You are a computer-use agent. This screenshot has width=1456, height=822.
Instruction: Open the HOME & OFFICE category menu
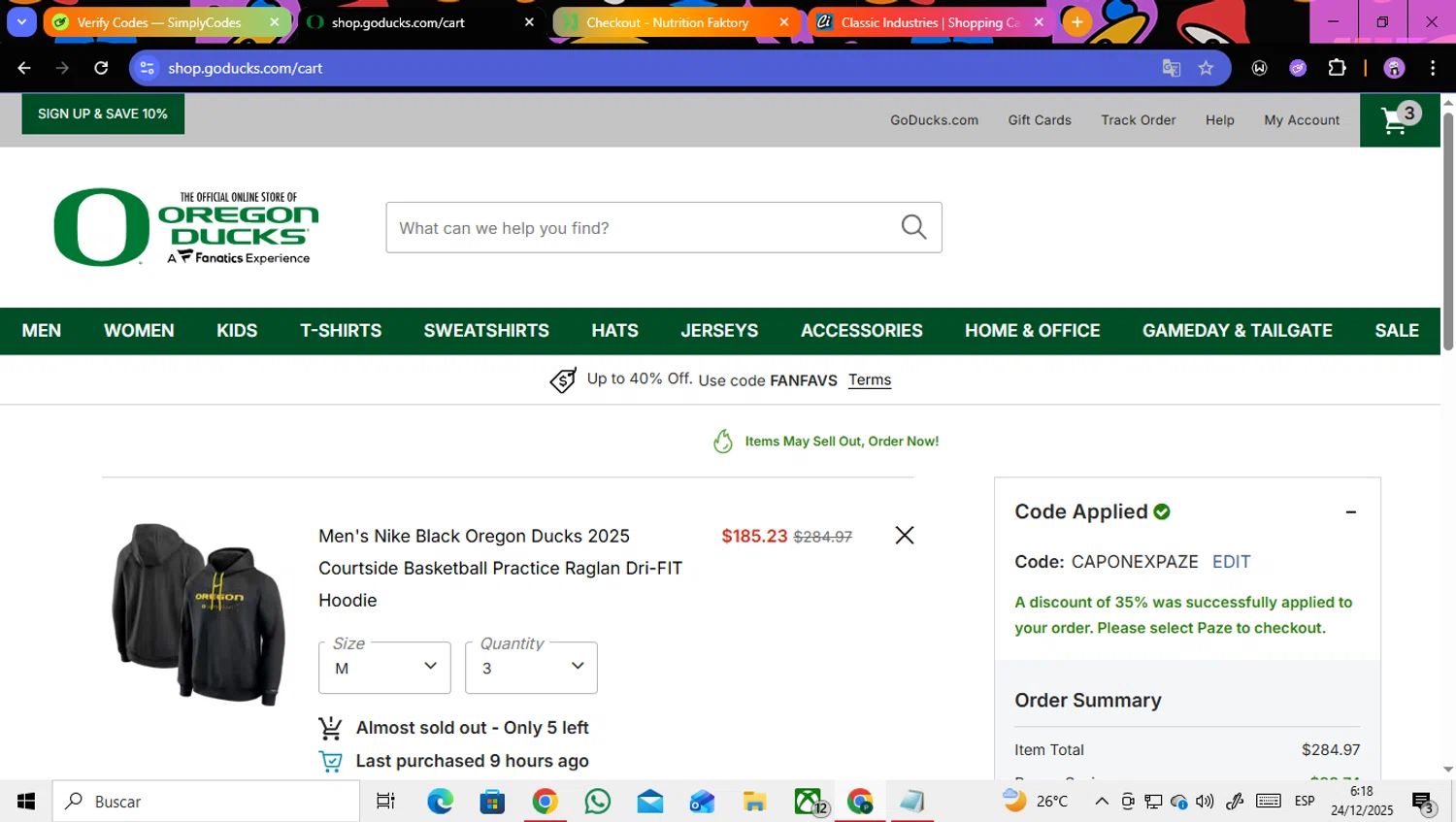(x=1032, y=331)
